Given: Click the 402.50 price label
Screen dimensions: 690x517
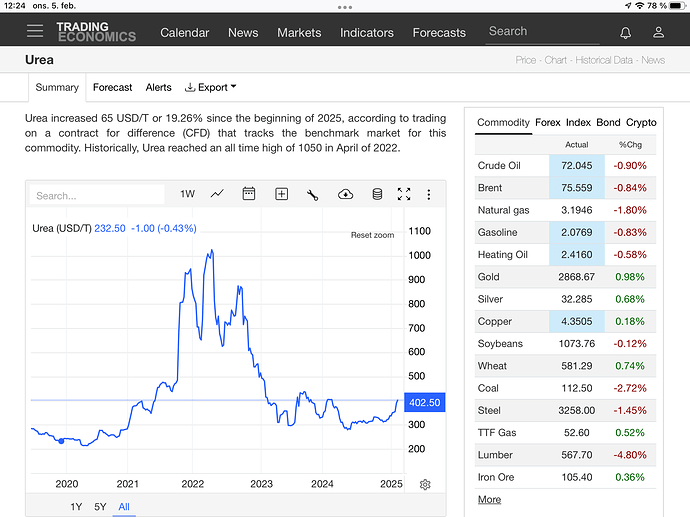Looking at the screenshot, I should (424, 402).
